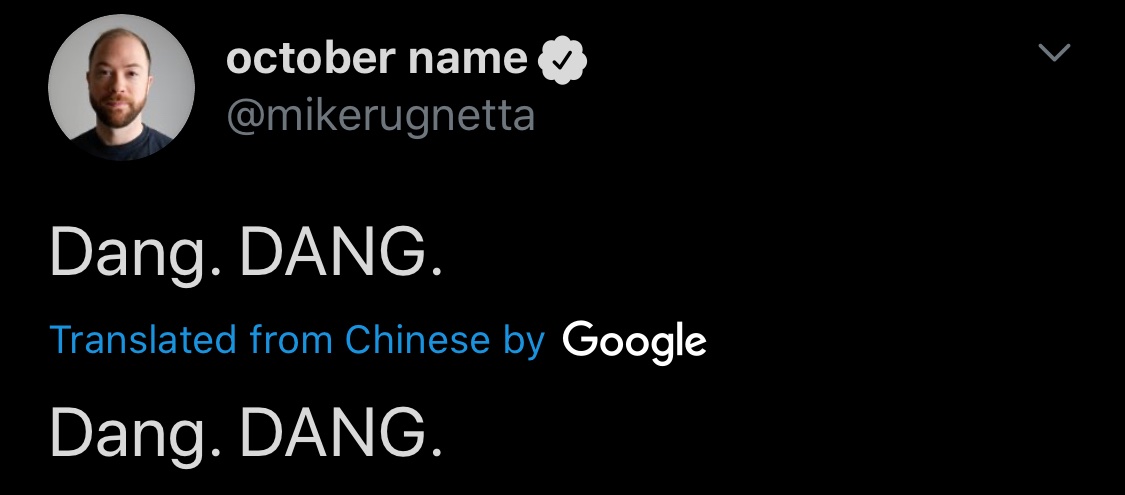
Task: Click the word "Translated" in blue text
Action: (x=143, y=339)
